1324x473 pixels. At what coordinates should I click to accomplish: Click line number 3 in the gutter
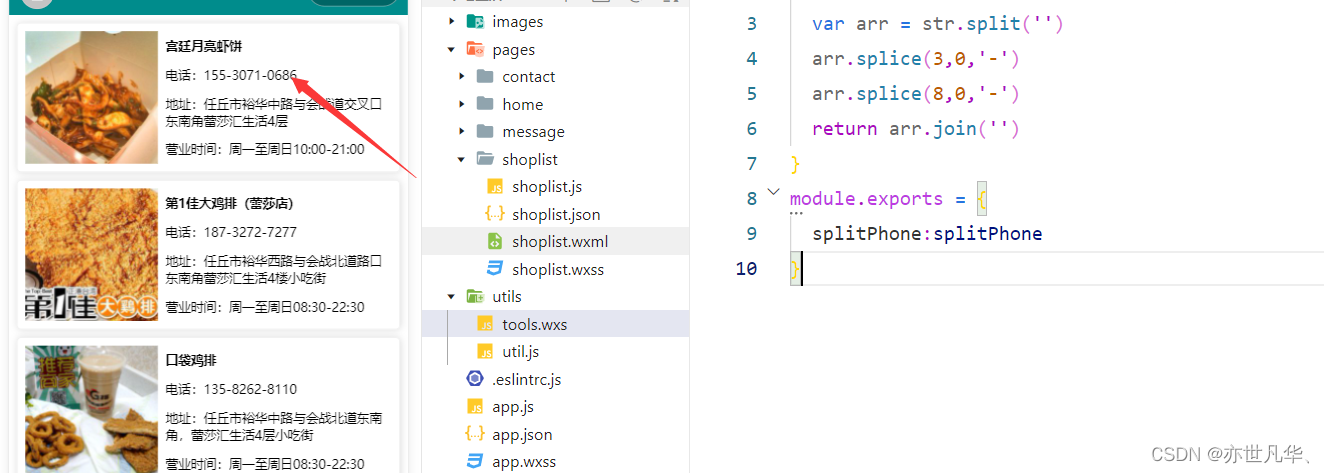pyautogui.click(x=752, y=23)
